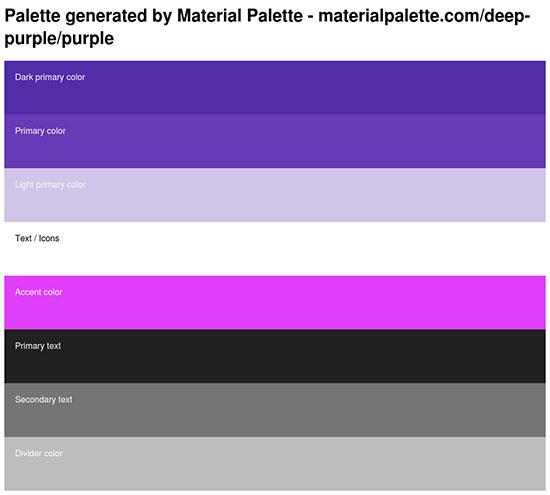Choose the white Text / Icons swatch
Screen dimensions: 550x495
click(x=275, y=249)
